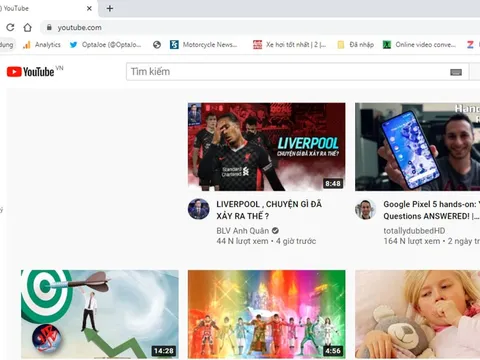Reload the page with the refresh icon
This screenshot has width=480, height=360.
click(x=10, y=27)
